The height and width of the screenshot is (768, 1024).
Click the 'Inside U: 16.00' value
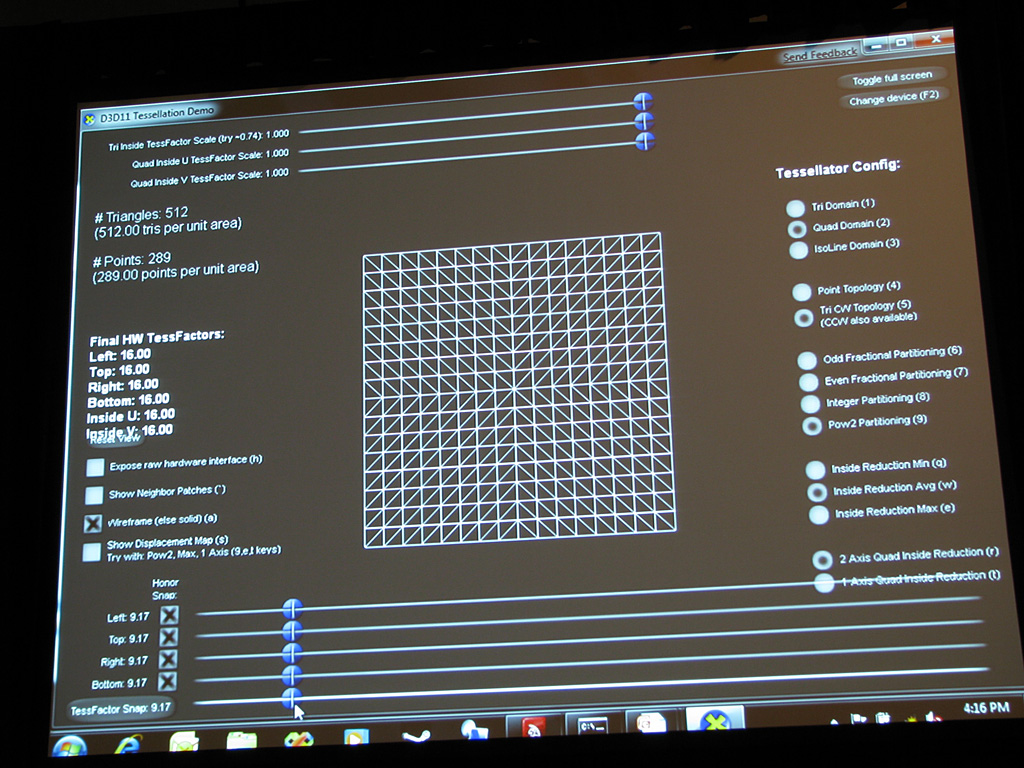(131, 415)
